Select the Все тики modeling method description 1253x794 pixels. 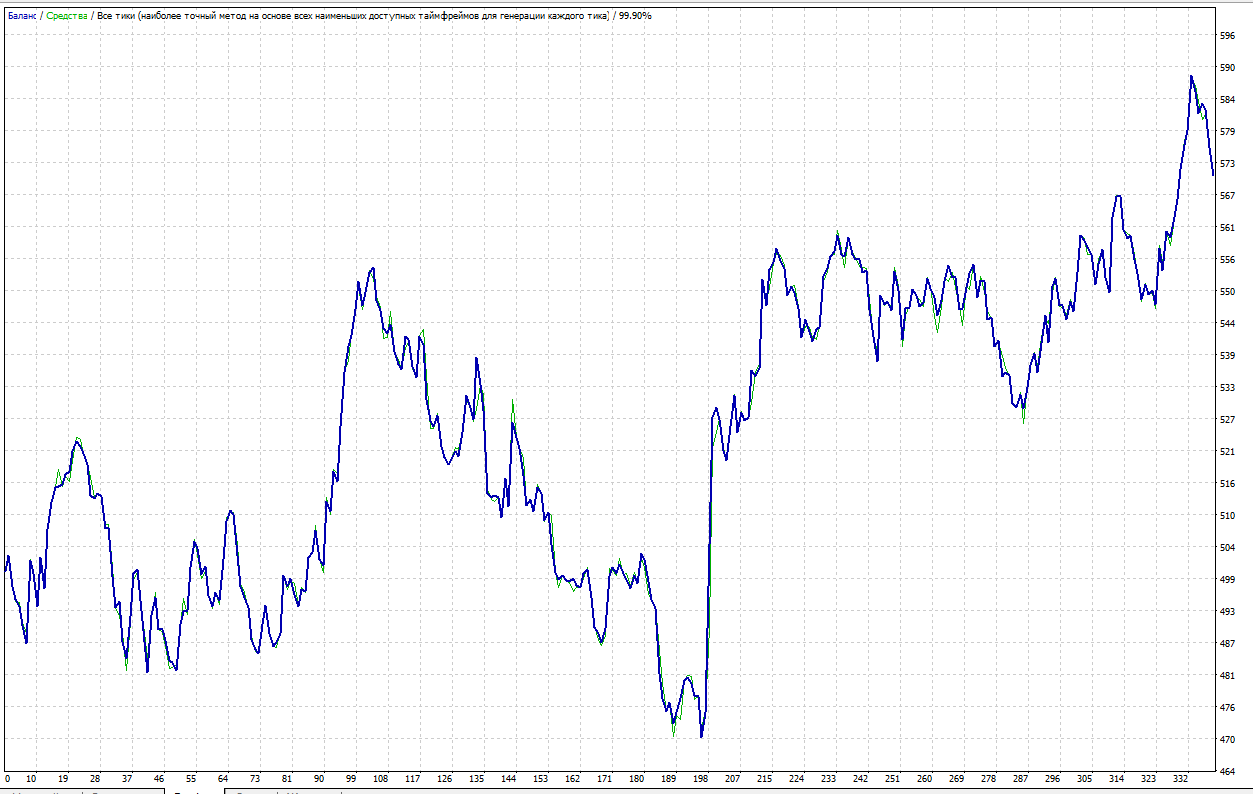tap(353, 16)
